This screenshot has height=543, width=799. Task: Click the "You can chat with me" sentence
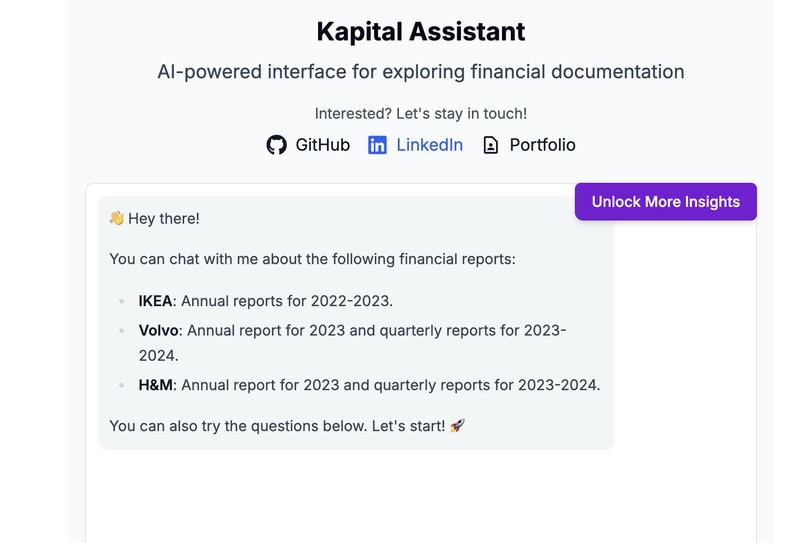click(x=312, y=259)
